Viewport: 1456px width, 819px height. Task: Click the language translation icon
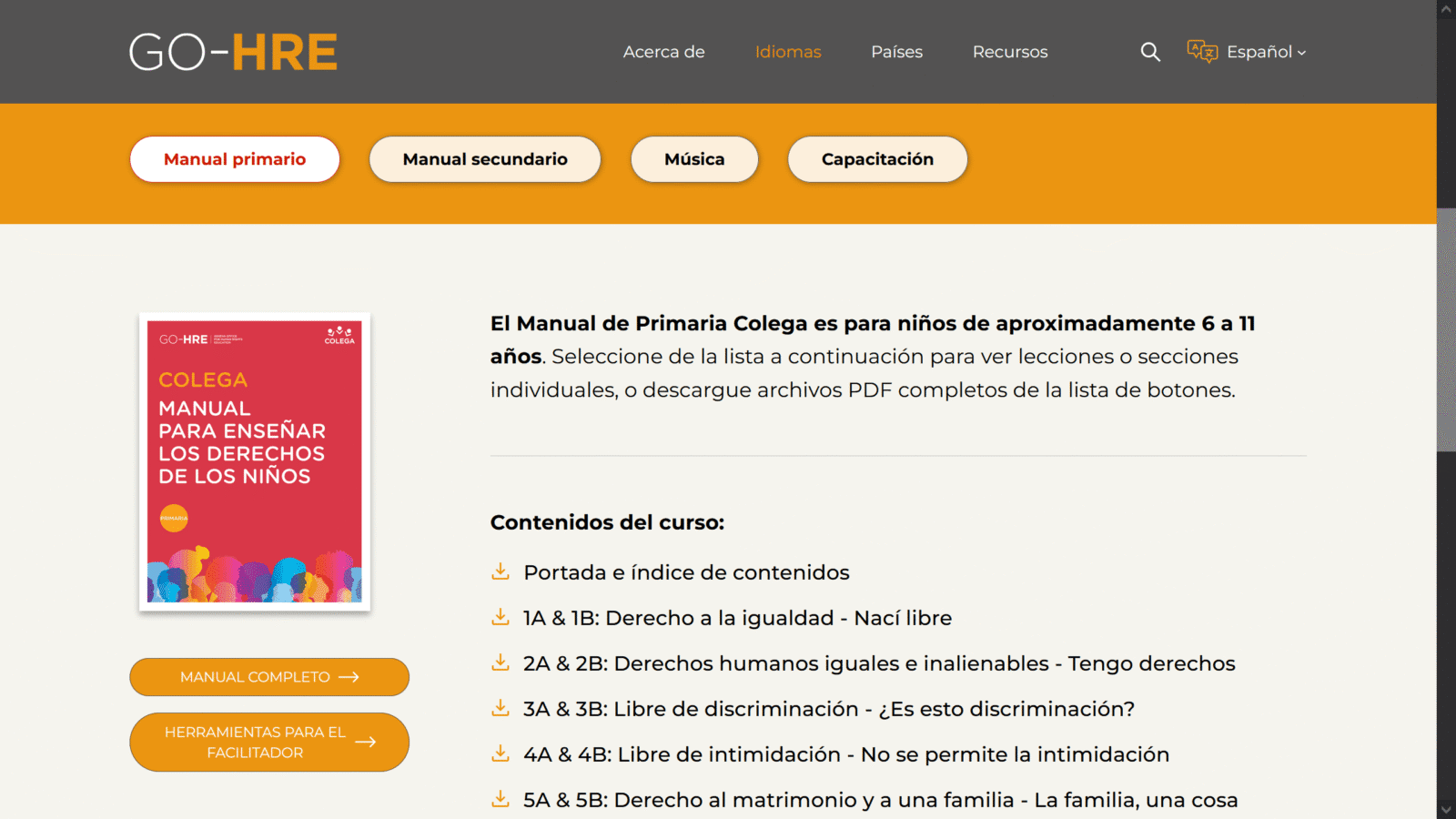pyautogui.click(x=1202, y=52)
